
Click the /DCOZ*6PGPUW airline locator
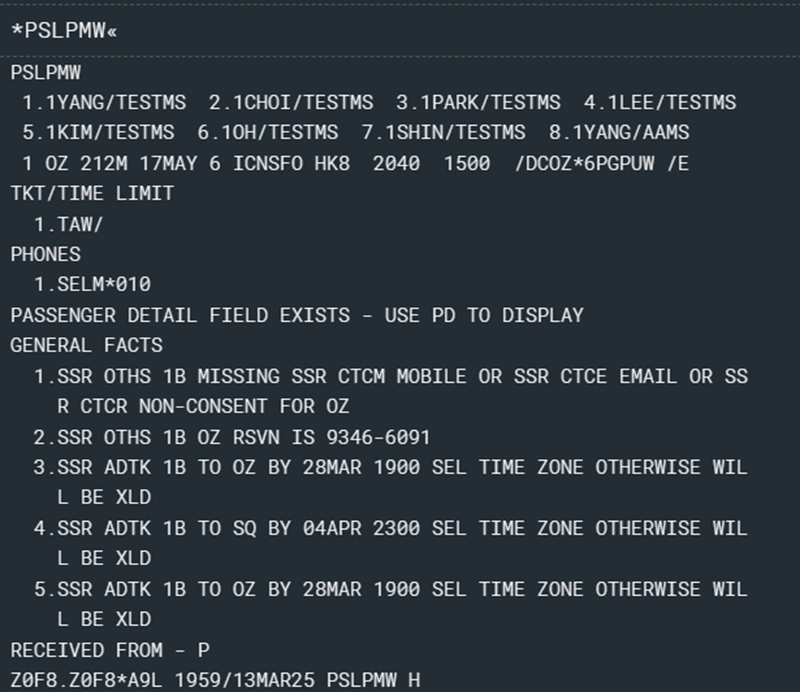[585, 164]
